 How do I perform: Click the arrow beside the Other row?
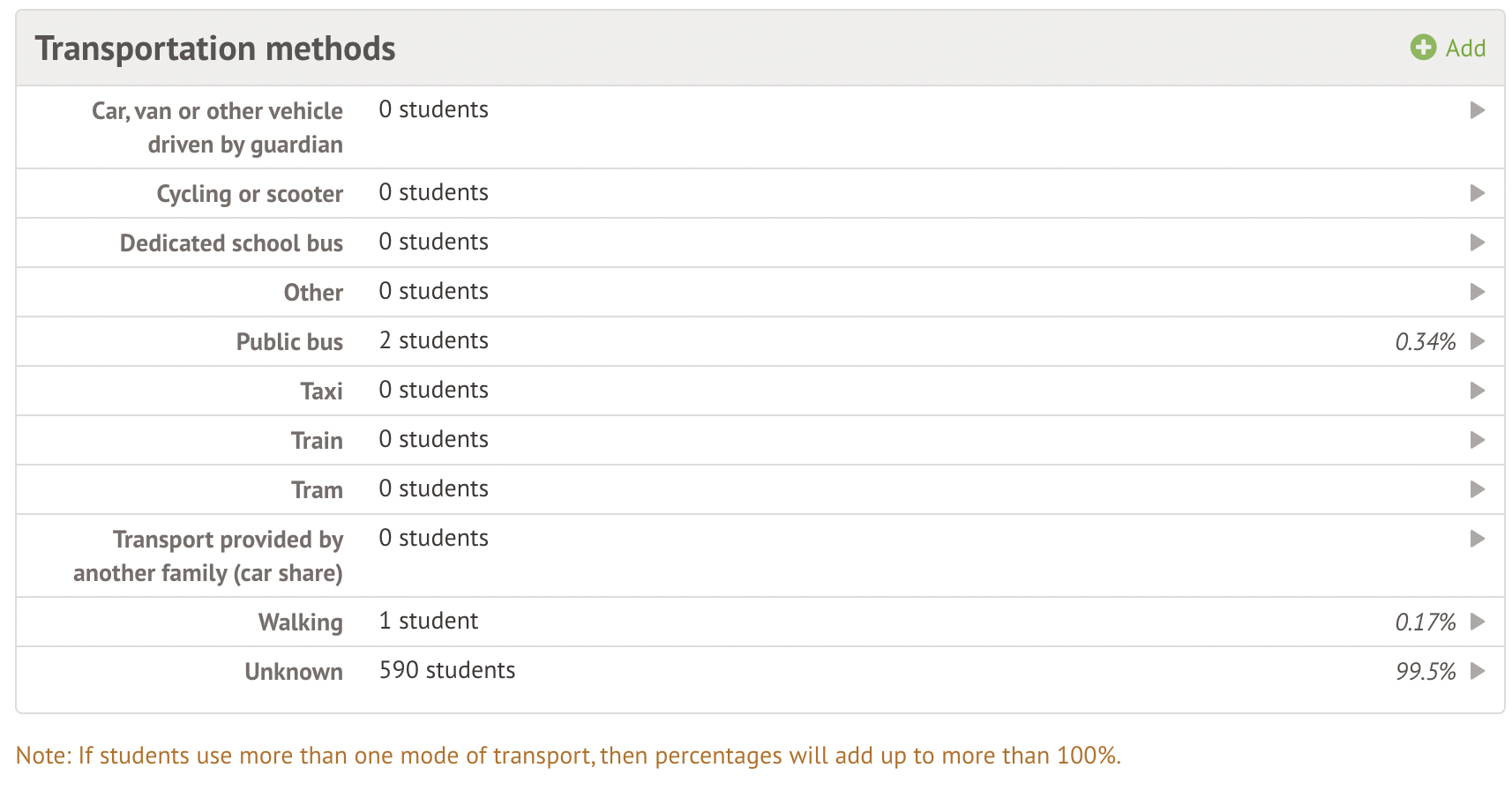pyautogui.click(x=1478, y=292)
